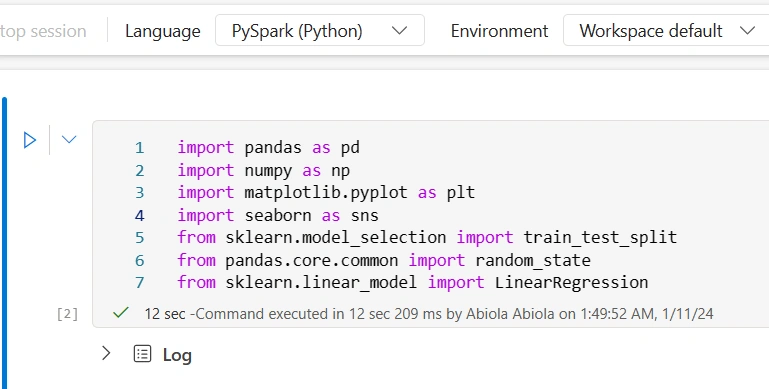Click the 'import numpy as np' line
Screen dimensions: 769x389
click(263, 171)
